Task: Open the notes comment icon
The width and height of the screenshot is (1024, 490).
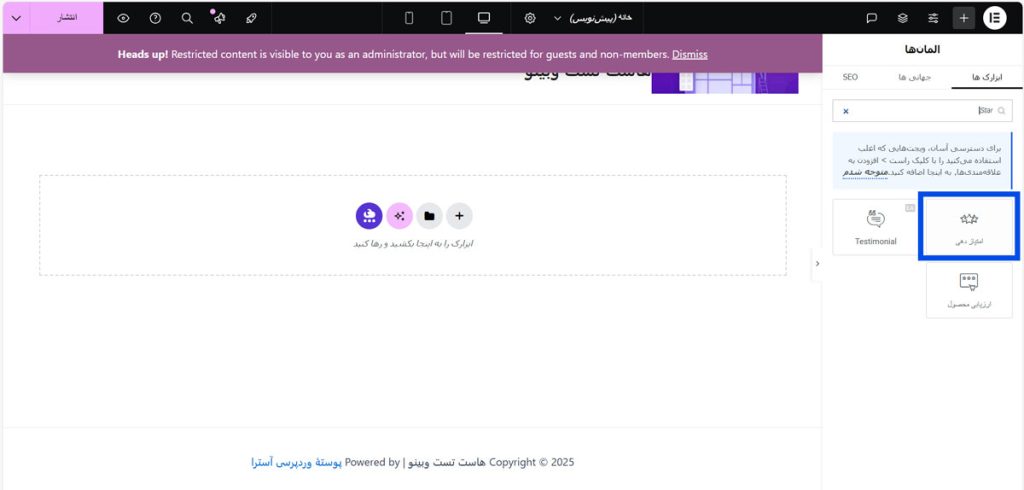Action: [x=871, y=18]
